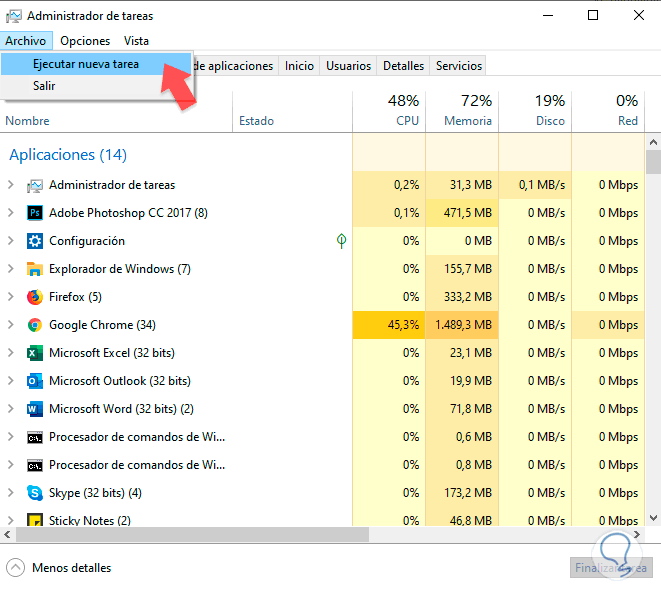Switch to the Usuarios tab
661x590 pixels.
pos(349,66)
